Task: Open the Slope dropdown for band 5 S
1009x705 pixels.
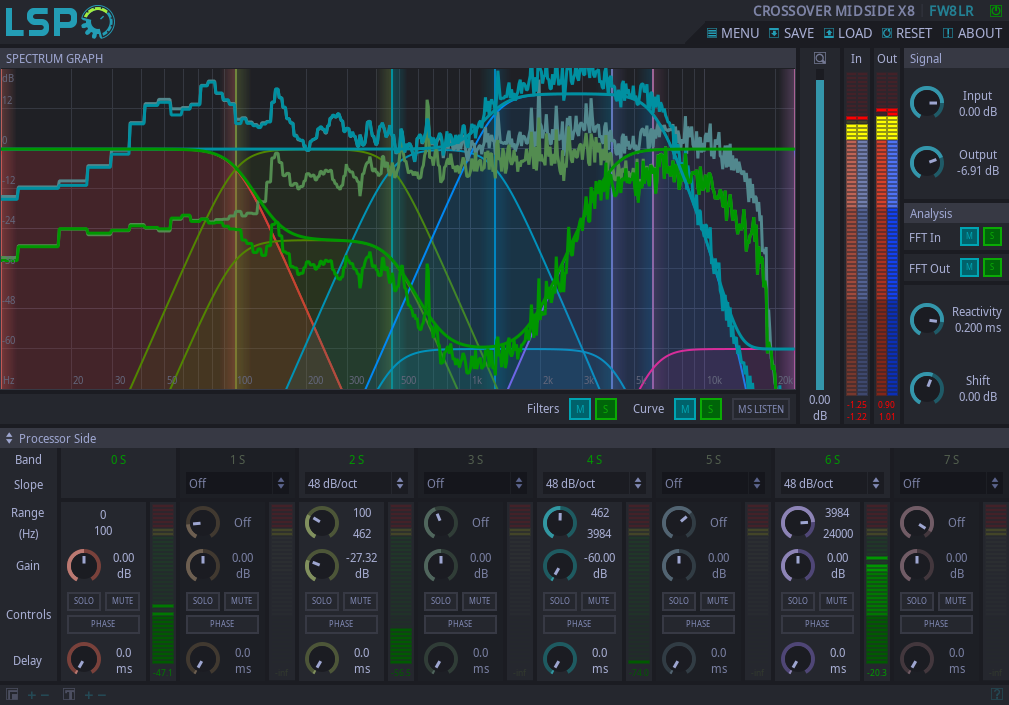Action: coord(713,483)
